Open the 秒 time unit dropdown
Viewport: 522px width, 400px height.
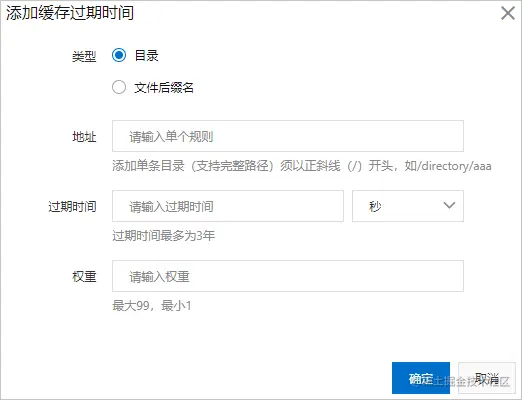[x=408, y=206]
